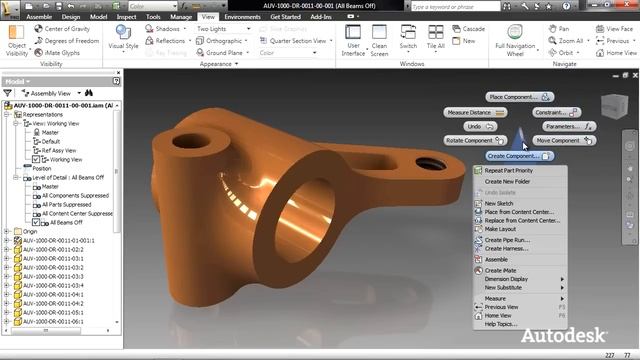Open the Manage ribbon tab
The image size is (640, 360).
tap(181, 17)
